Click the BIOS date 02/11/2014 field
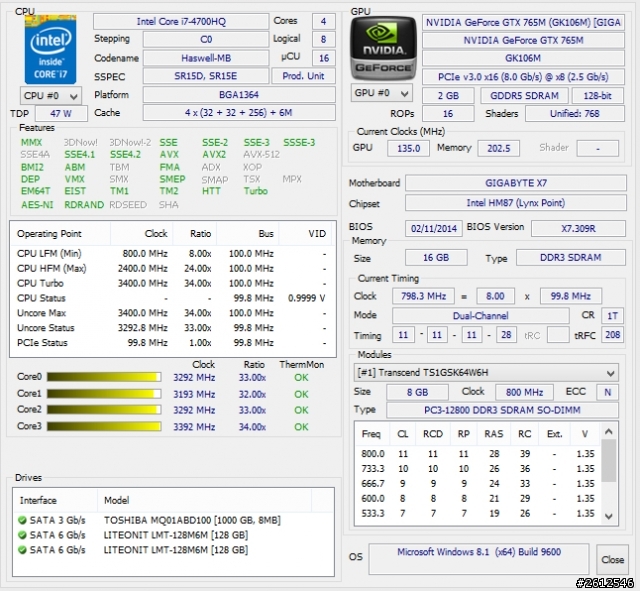The height and width of the screenshot is (591, 640). (433, 228)
